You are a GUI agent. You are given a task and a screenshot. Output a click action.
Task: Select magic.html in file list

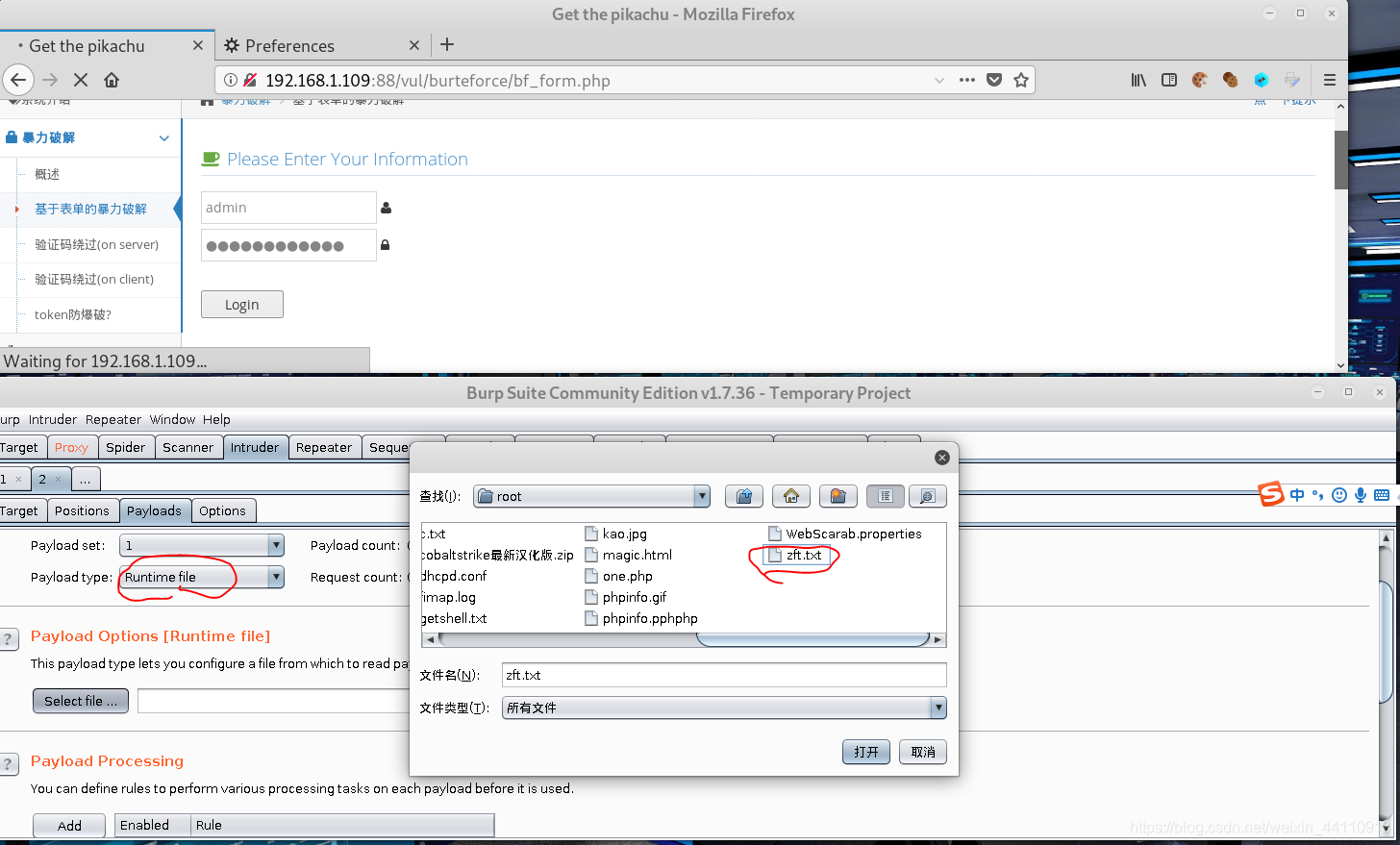[629, 555]
